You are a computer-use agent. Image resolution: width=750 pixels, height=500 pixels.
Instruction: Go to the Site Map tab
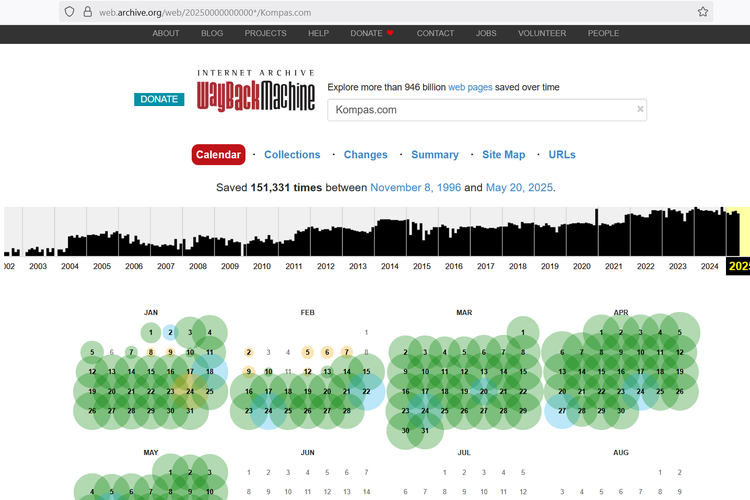[x=503, y=155]
